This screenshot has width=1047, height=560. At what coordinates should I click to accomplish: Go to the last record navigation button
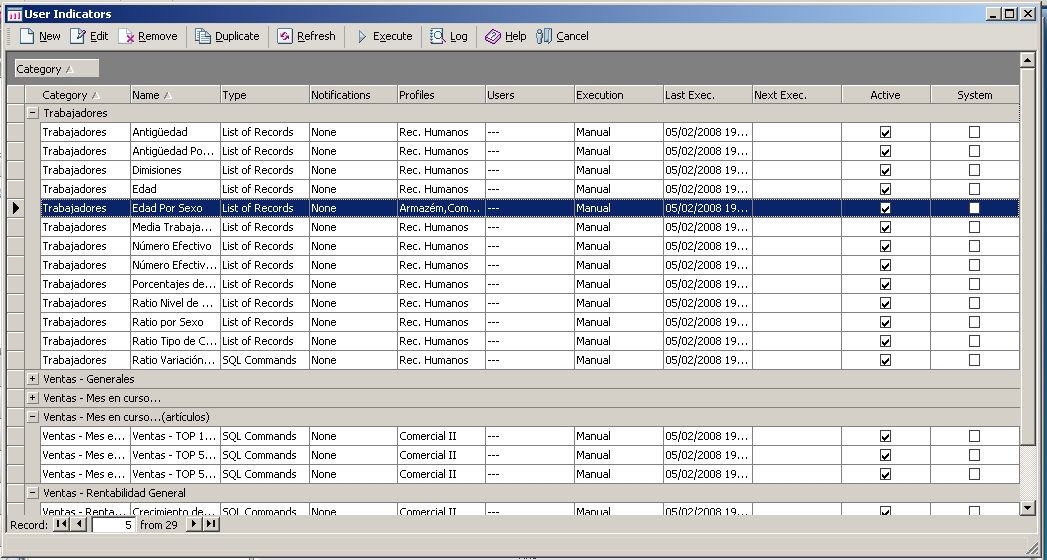click(x=211, y=524)
